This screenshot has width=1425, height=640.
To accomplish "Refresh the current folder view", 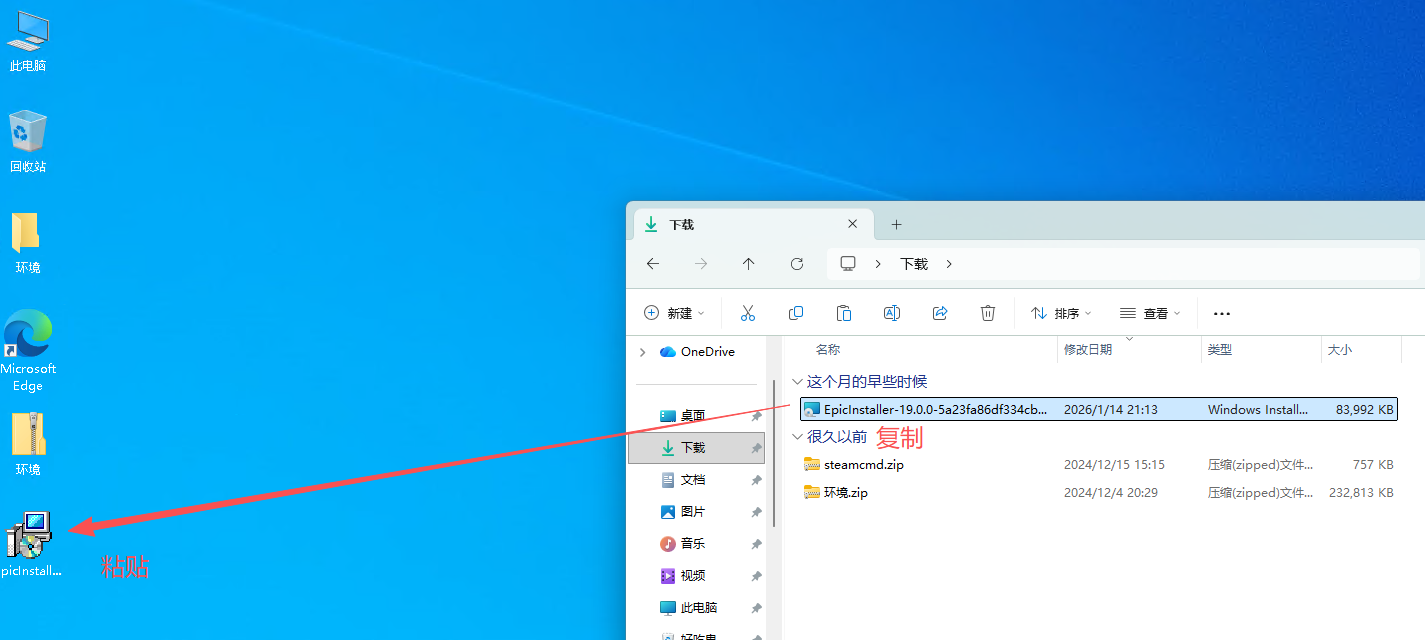I will [797, 264].
